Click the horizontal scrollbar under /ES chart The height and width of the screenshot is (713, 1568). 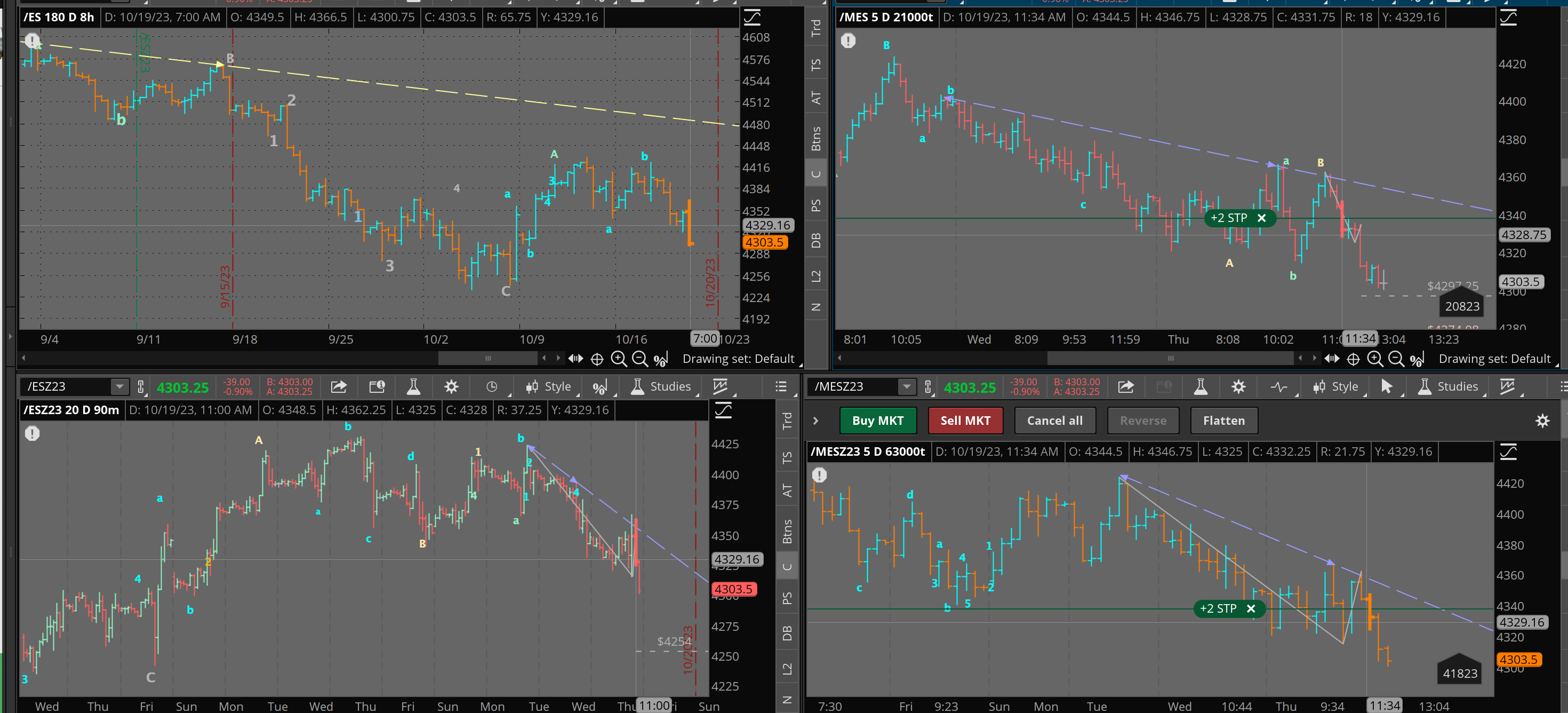[x=488, y=358]
